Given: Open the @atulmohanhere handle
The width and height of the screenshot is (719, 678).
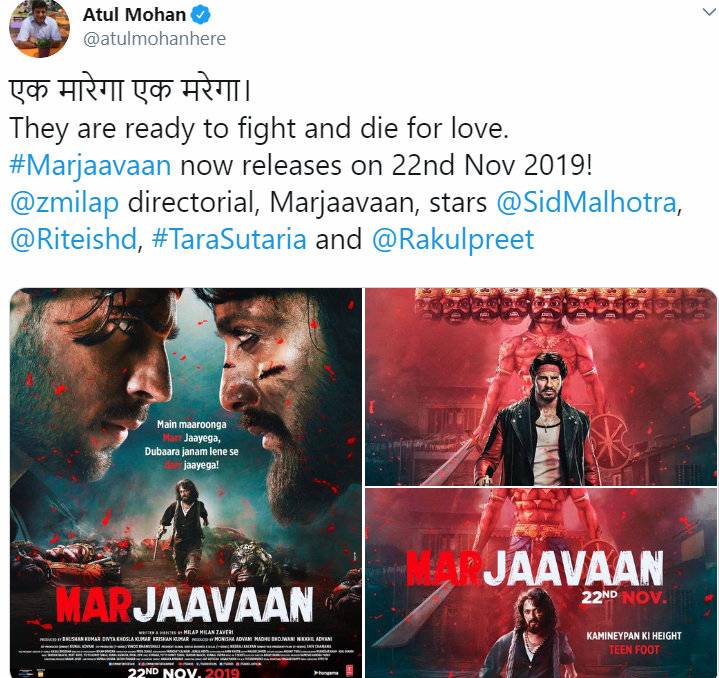Looking at the screenshot, I should tap(154, 39).
